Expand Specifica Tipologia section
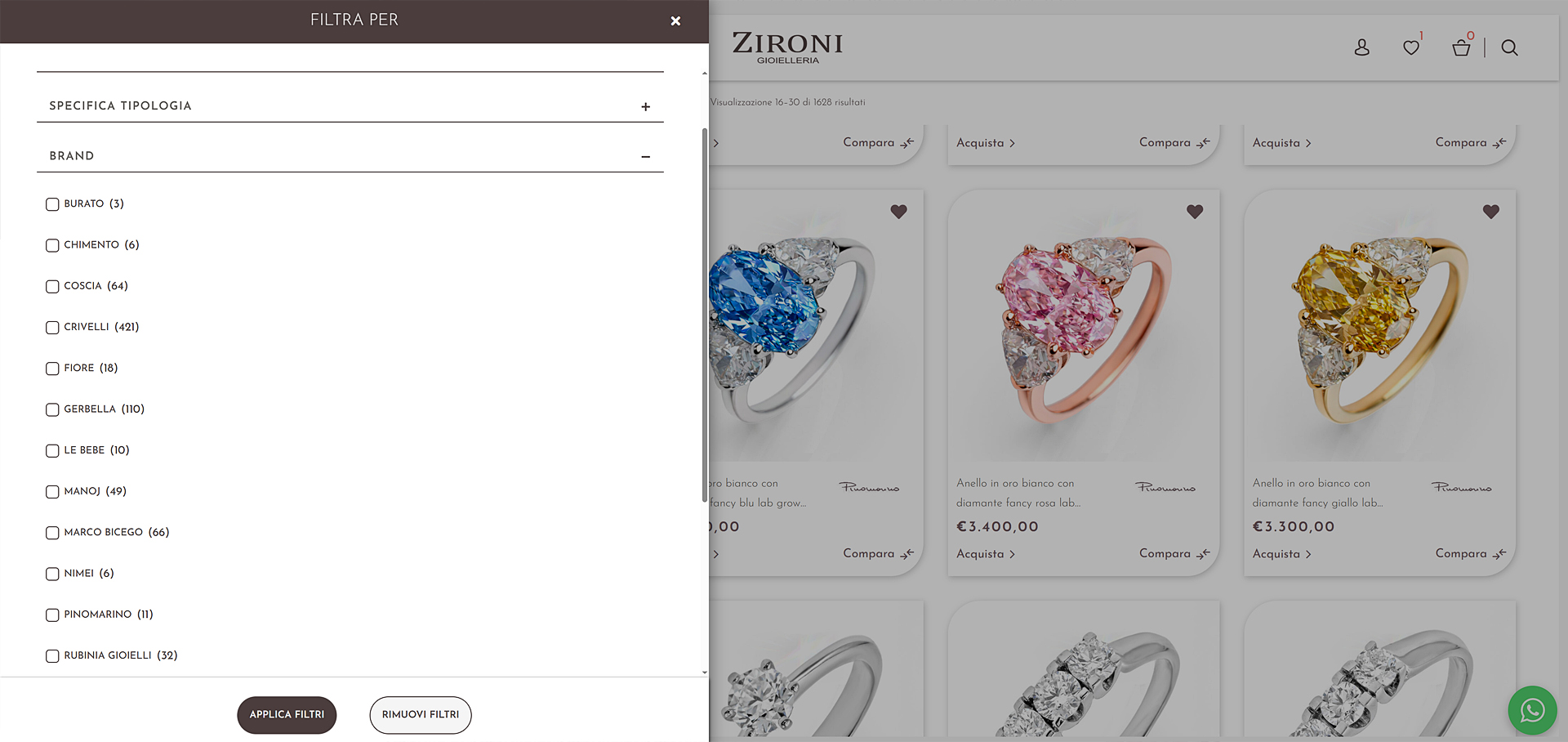The width and height of the screenshot is (1568, 742). [x=350, y=106]
